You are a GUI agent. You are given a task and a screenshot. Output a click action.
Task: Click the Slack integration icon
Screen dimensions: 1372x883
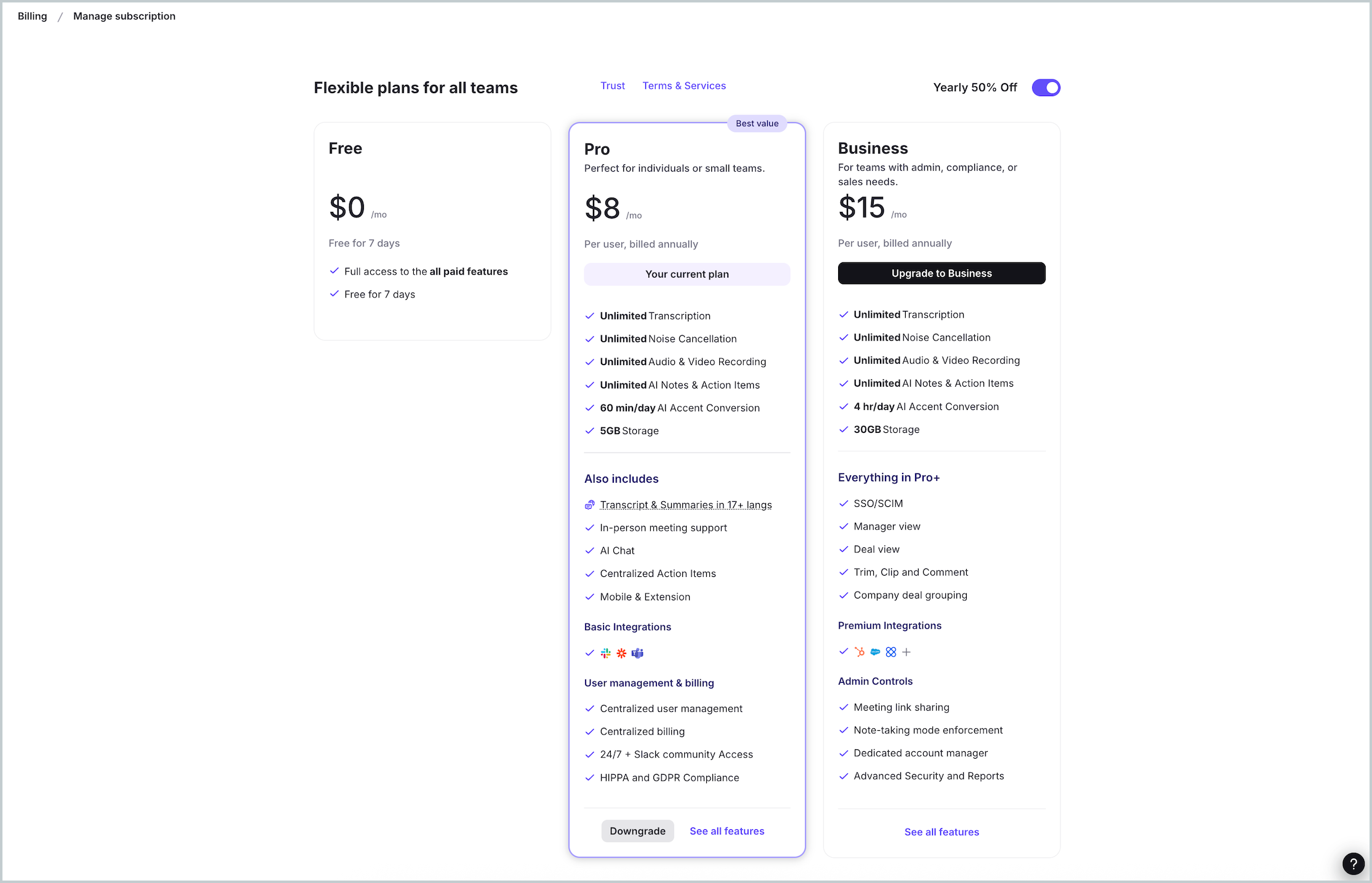tap(606, 653)
